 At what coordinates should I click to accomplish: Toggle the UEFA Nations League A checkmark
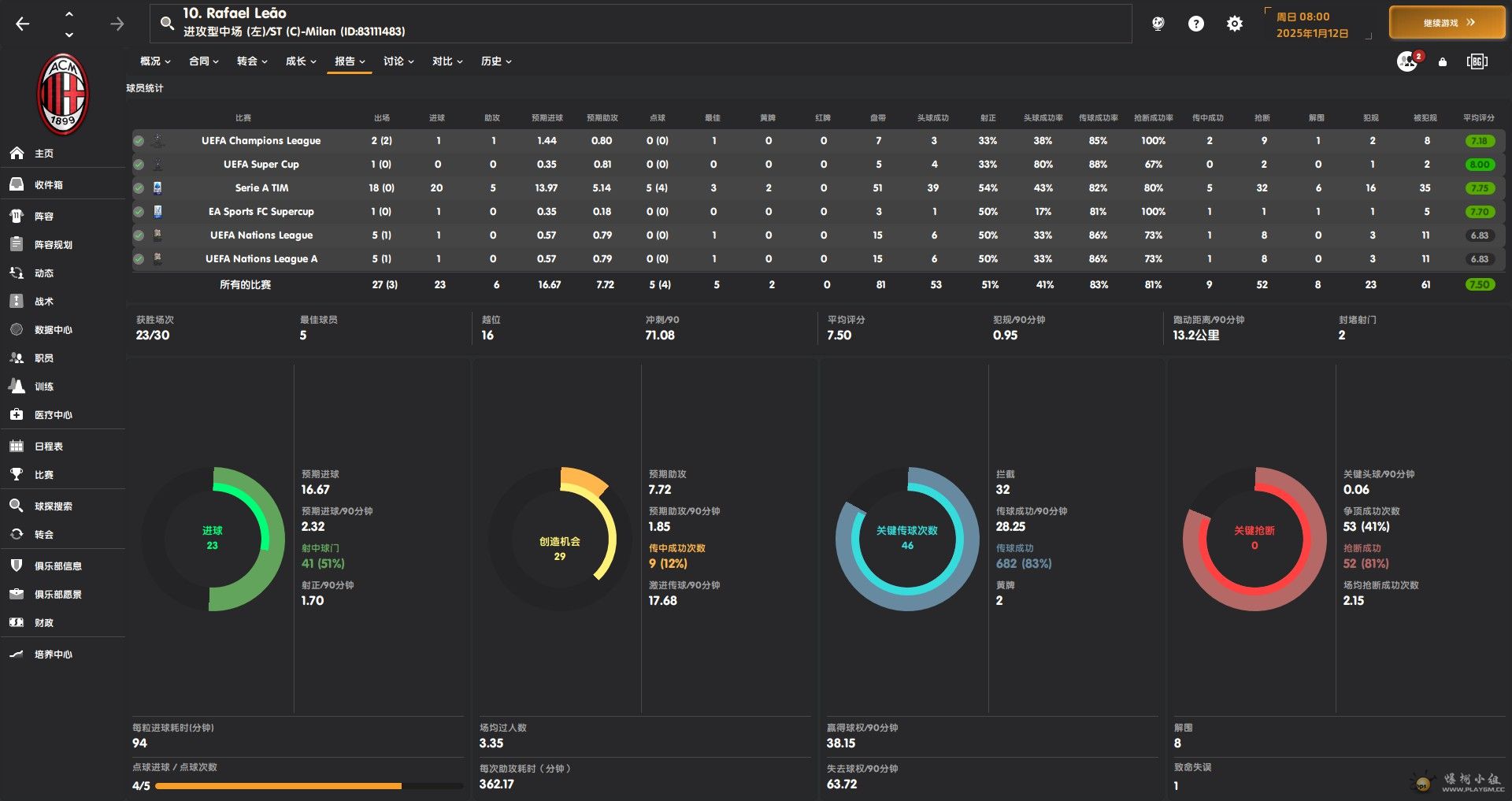point(139,259)
